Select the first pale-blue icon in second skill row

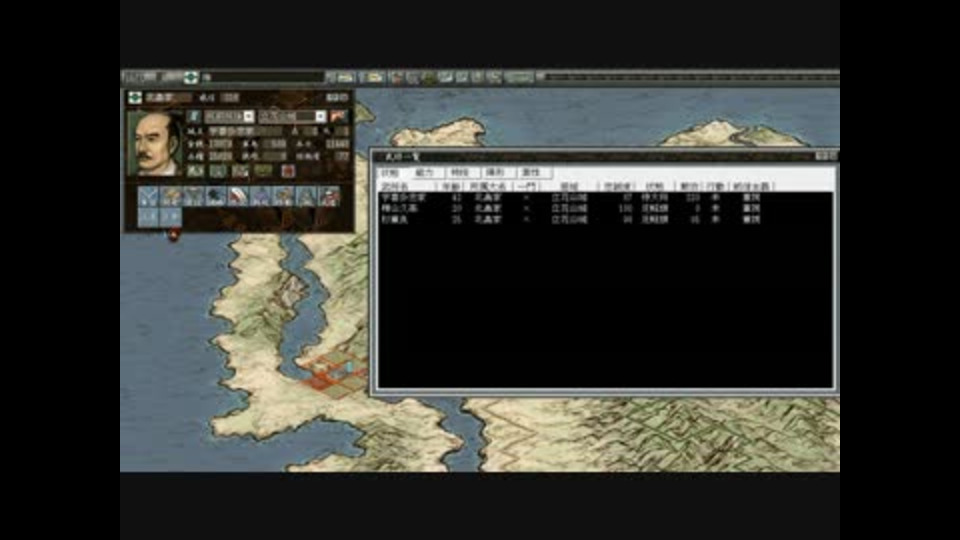point(148,217)
